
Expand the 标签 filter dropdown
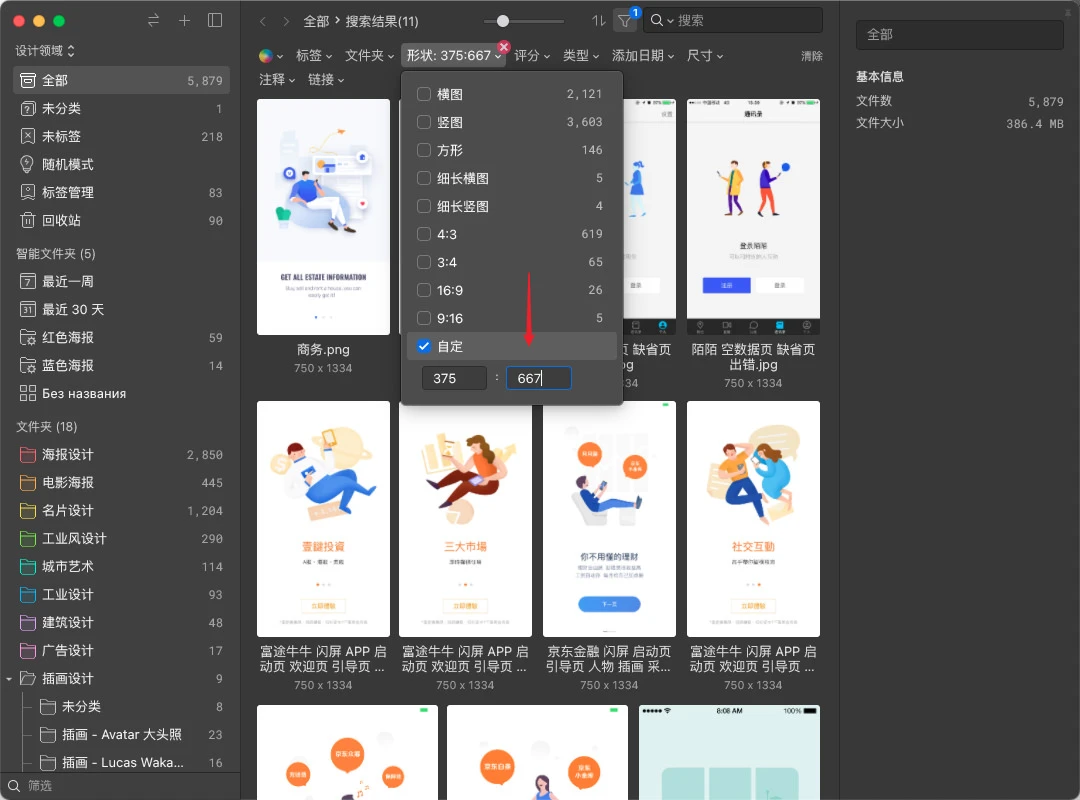tap(314, 56)
